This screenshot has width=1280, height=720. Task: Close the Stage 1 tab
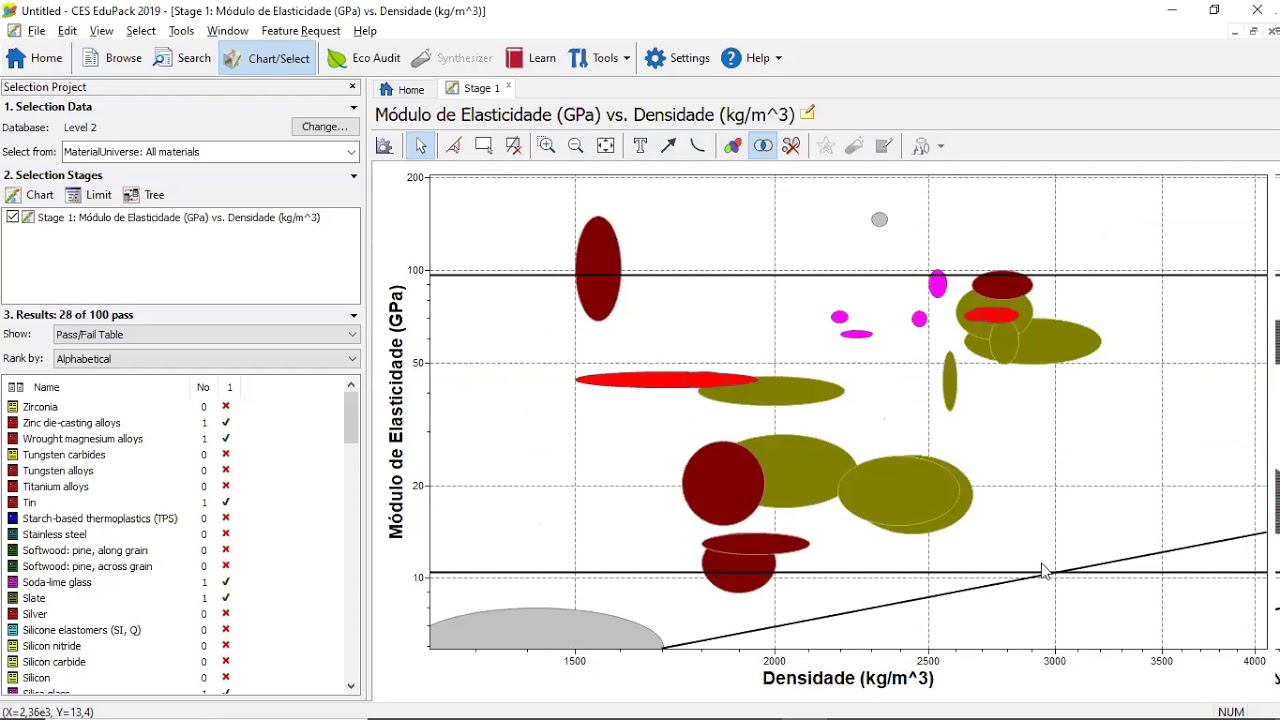coord(508,87)
